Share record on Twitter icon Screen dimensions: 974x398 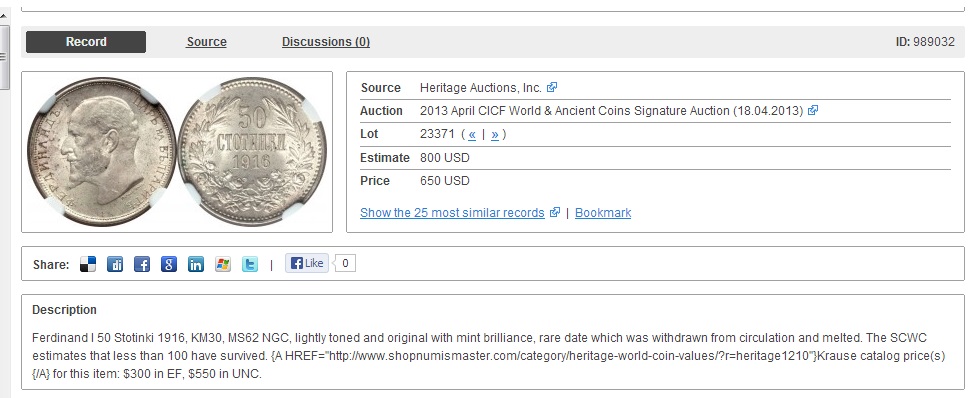[x=250, y=265]
